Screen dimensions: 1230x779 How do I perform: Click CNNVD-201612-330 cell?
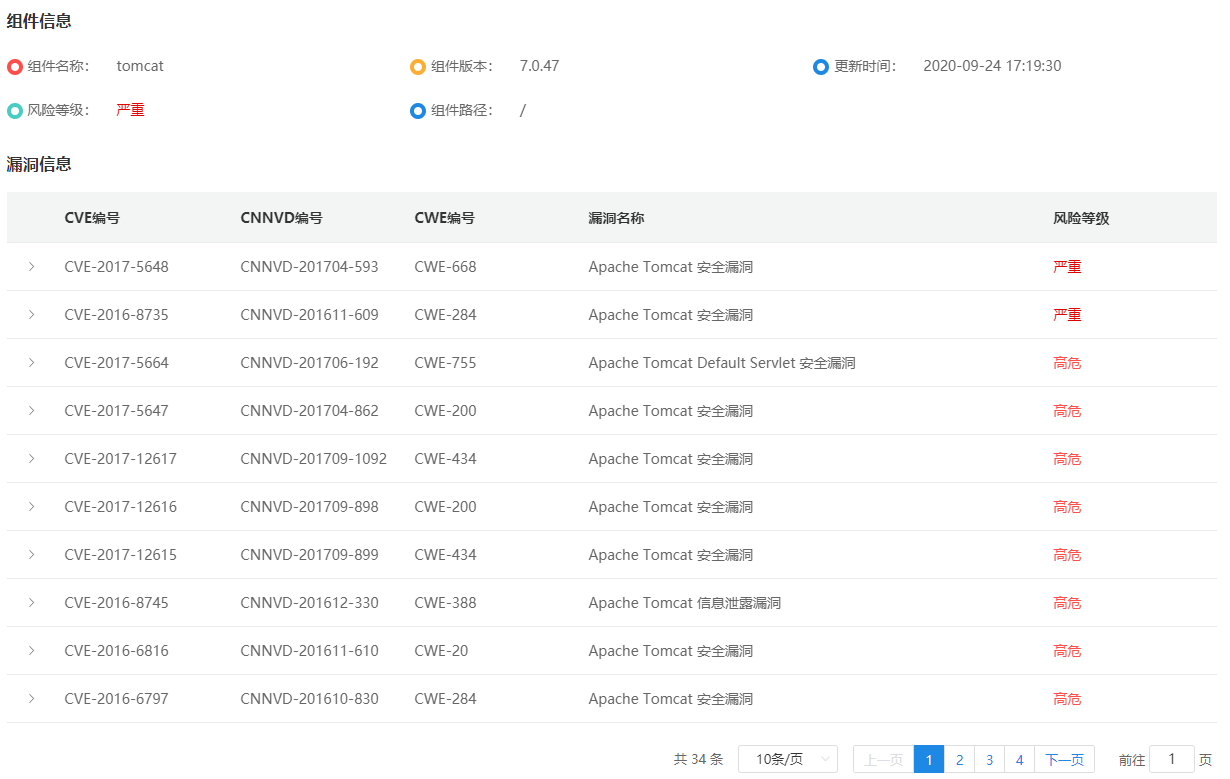coord(310,603)
